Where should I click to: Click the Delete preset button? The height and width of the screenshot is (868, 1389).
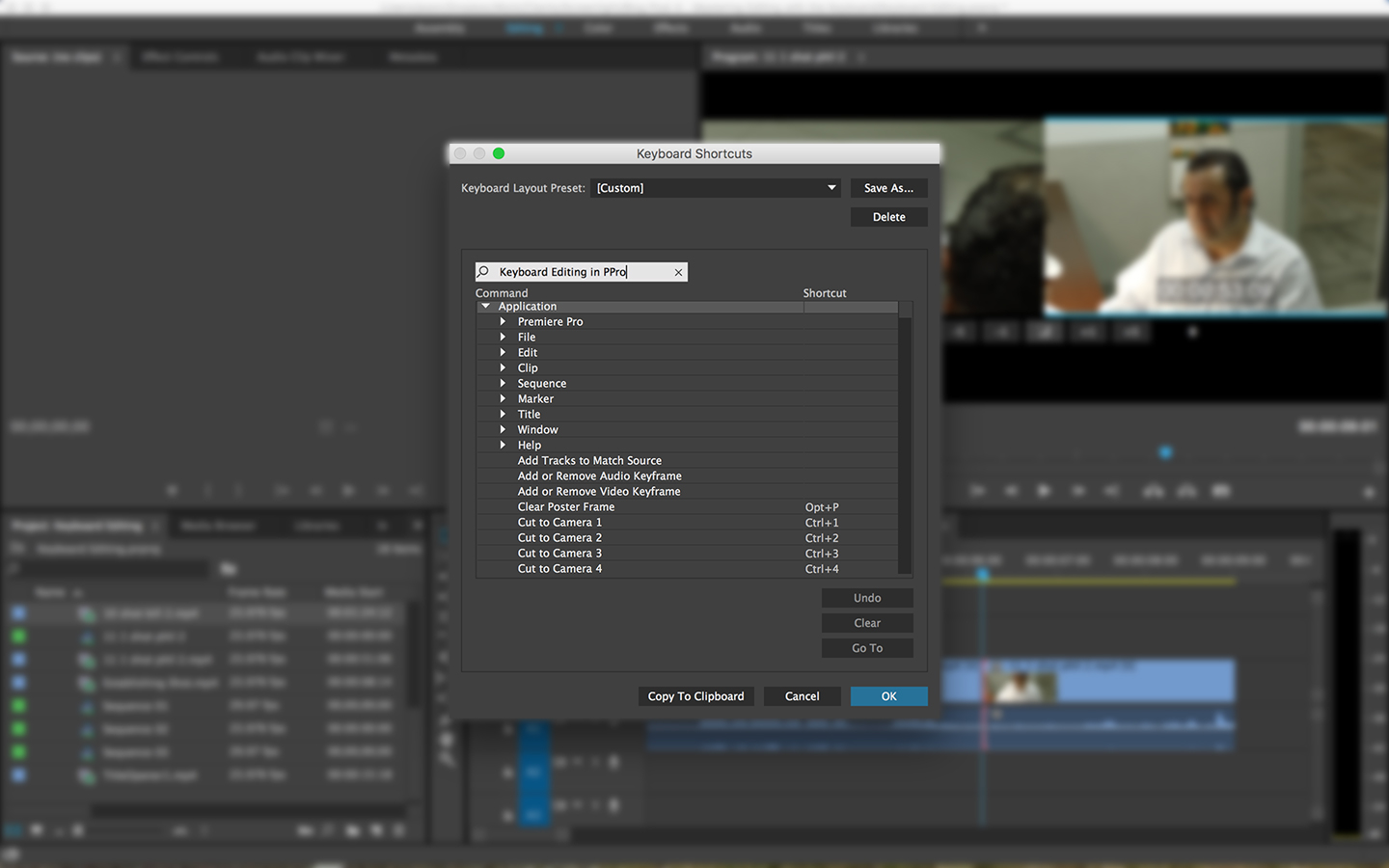pos(888,217)
